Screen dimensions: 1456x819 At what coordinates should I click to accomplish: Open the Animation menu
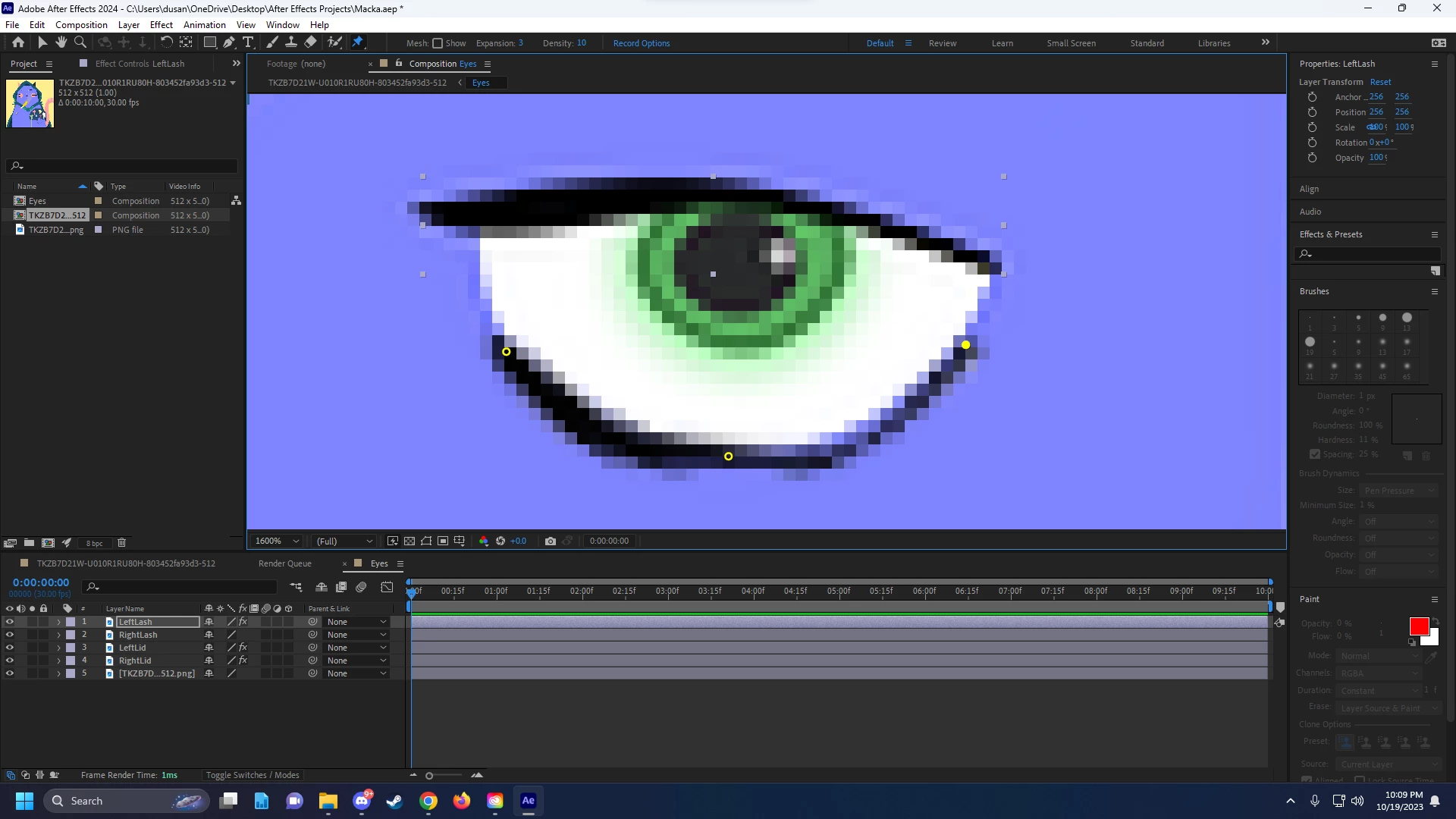[204, 25]
